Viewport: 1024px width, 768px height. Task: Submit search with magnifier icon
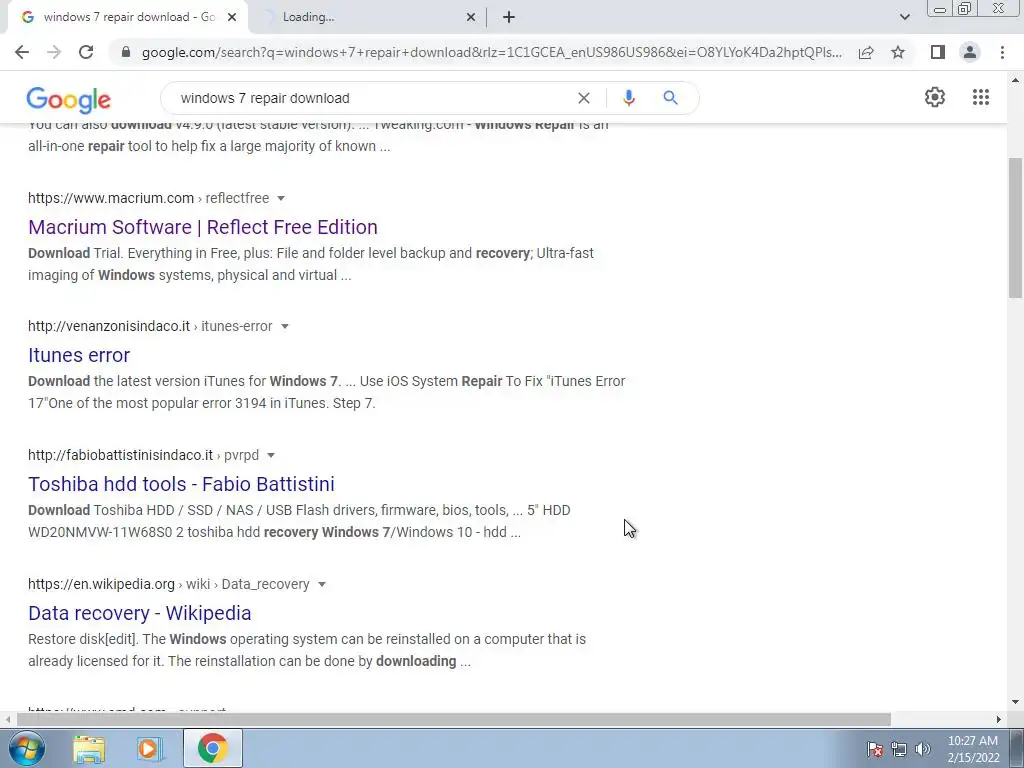(670, 98)
